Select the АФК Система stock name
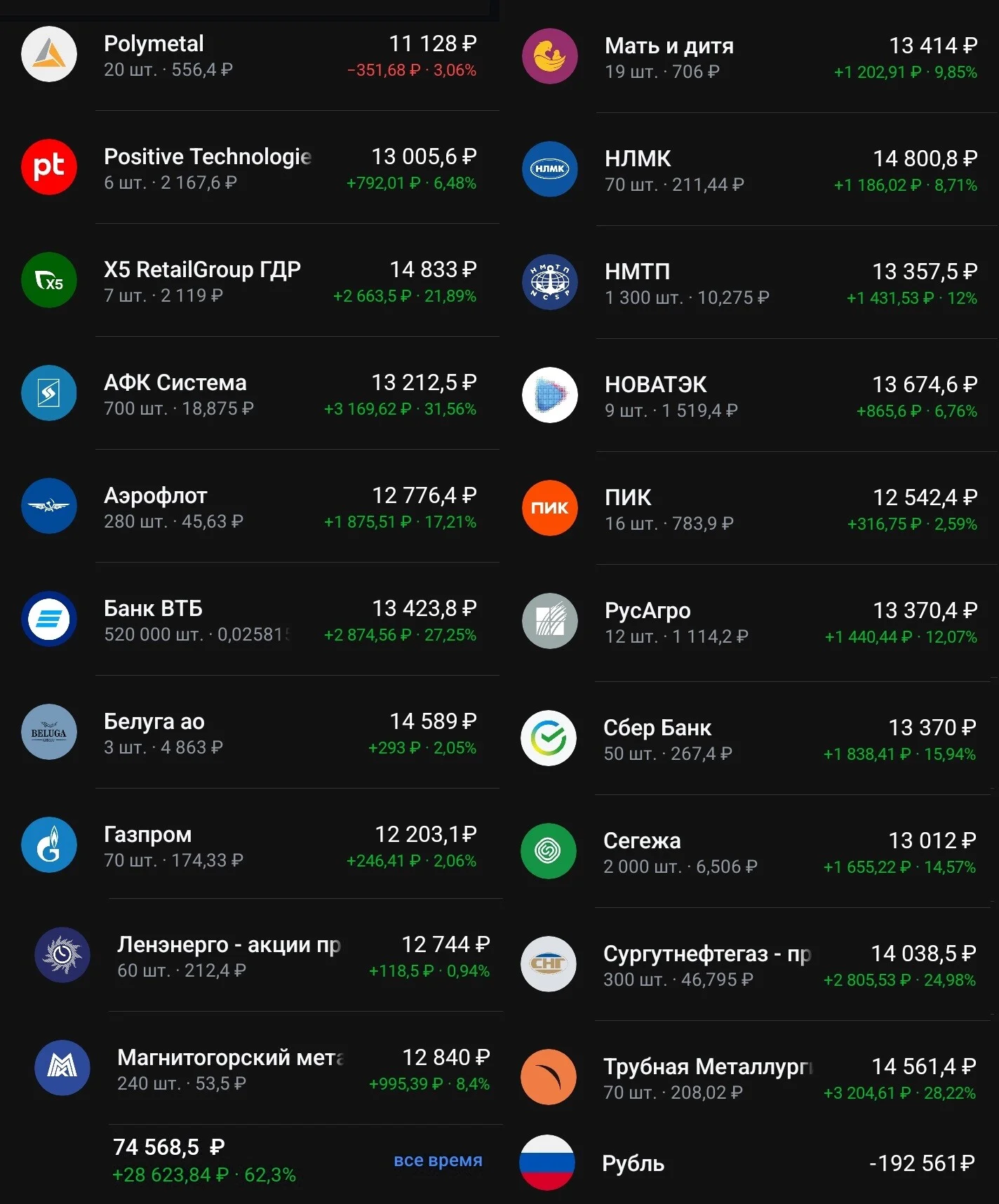Screen dimensions: 999x1204 175,382
